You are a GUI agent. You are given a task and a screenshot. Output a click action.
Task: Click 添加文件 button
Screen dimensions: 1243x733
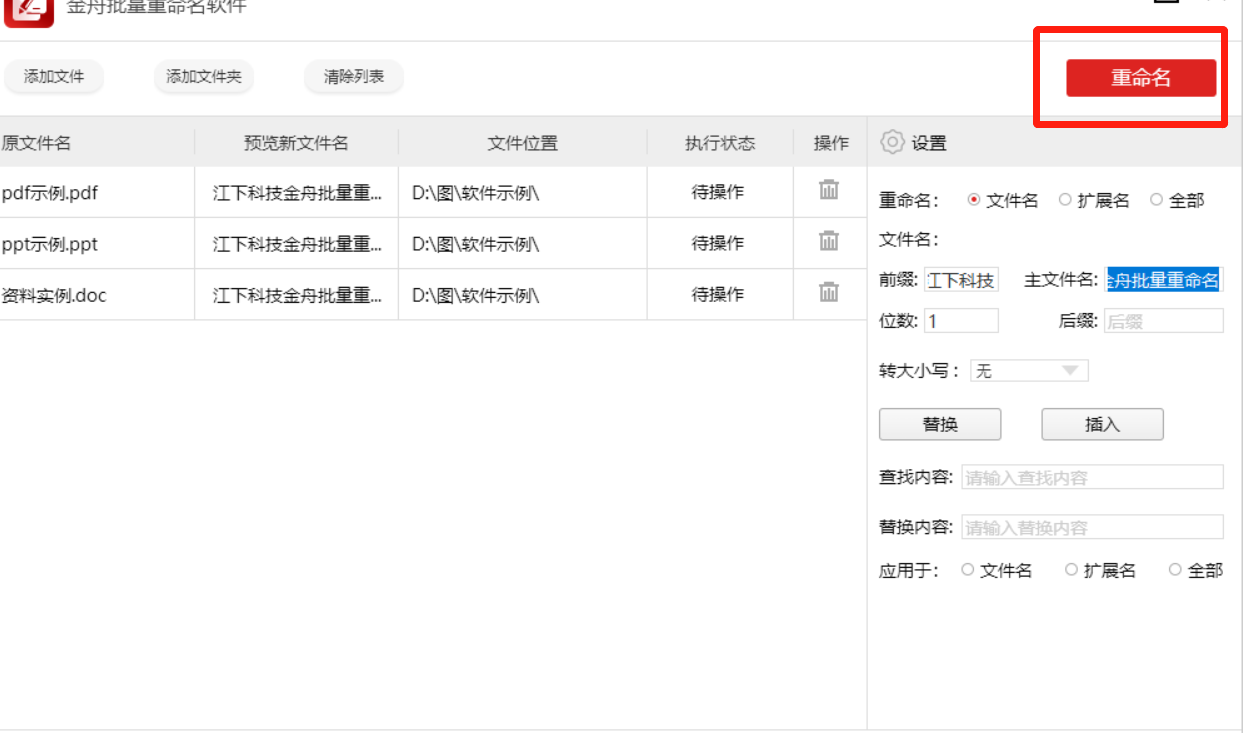point(54,77)
